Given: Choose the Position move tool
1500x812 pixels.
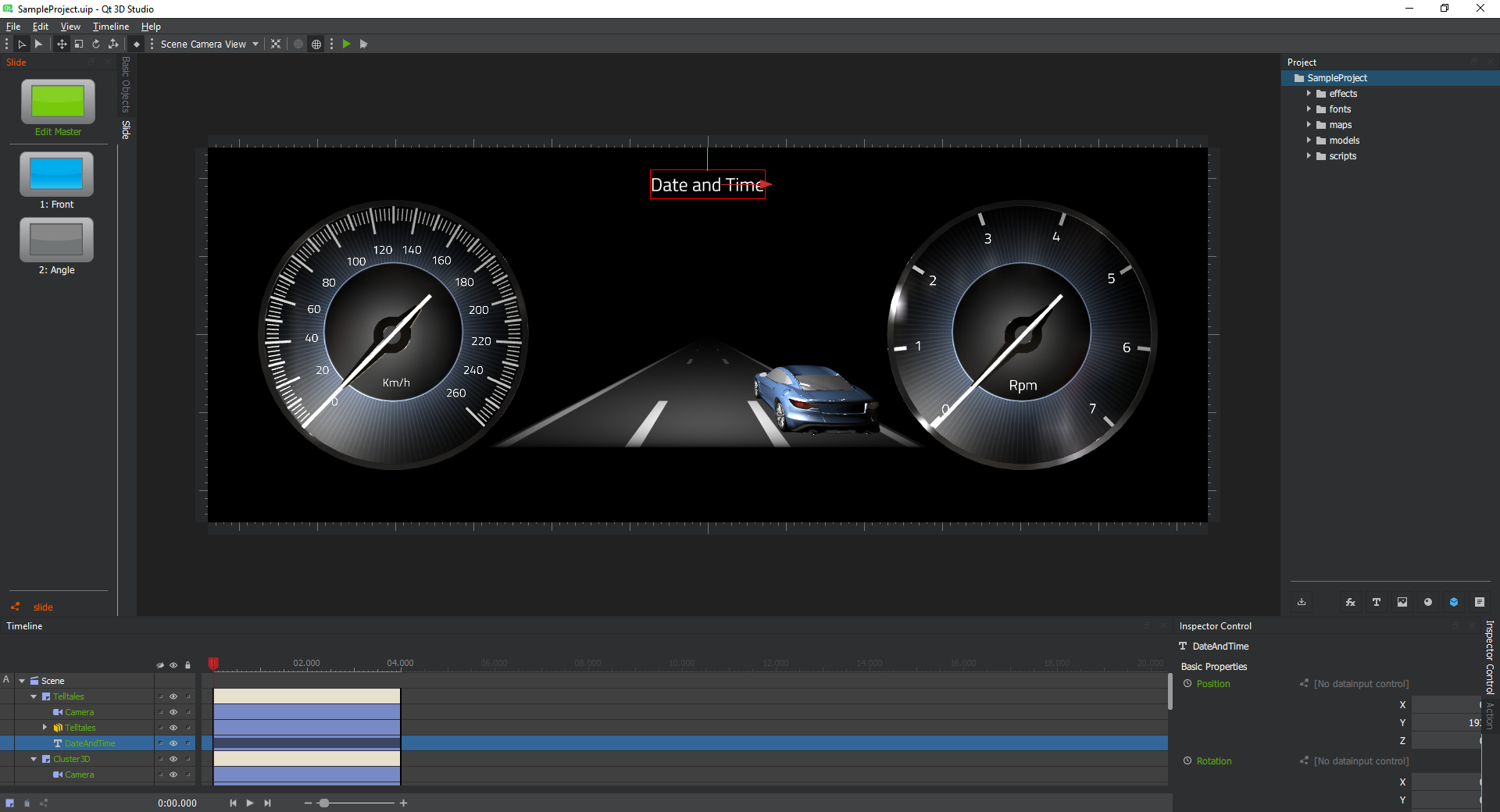Looking at the screenshot, I should pyautogui.click(x=62, y=45).
